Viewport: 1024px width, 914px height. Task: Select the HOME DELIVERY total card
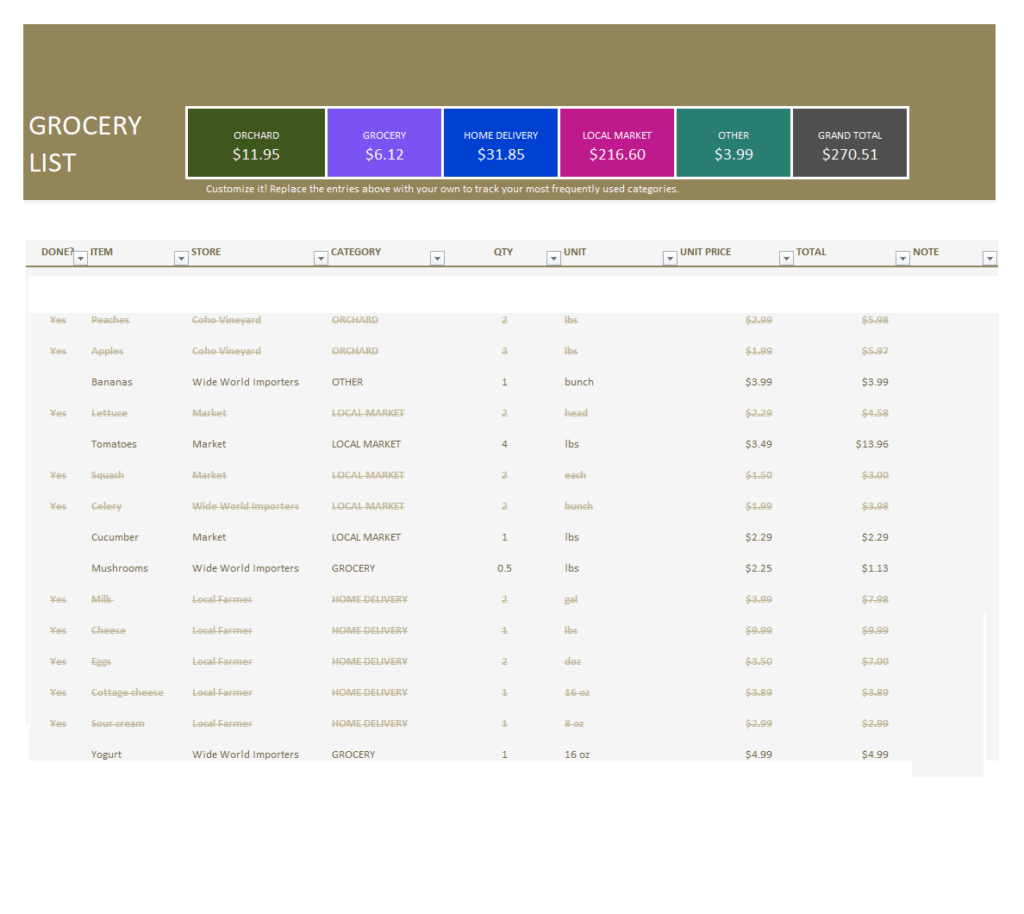500,142
